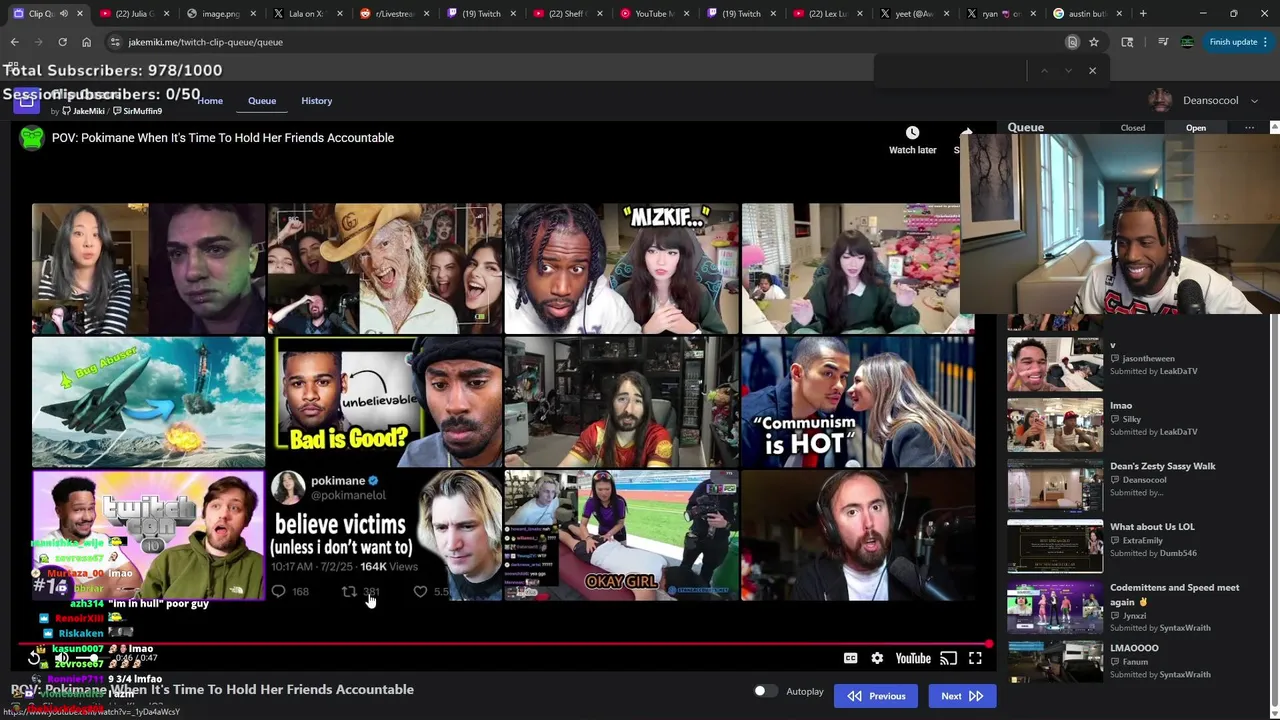This screenshot has height=720, width=1280.
Task: View site information icon in address bar
Action: pos(115,42)
